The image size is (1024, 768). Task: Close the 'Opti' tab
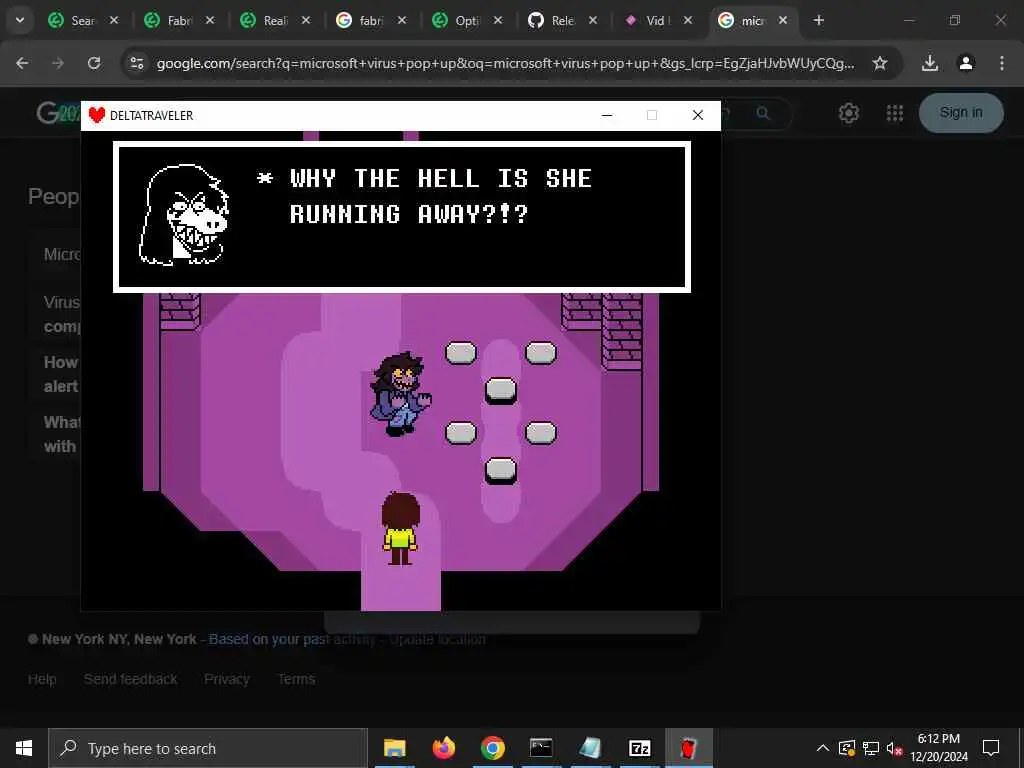pyautogui.click(x=498, y=20)
